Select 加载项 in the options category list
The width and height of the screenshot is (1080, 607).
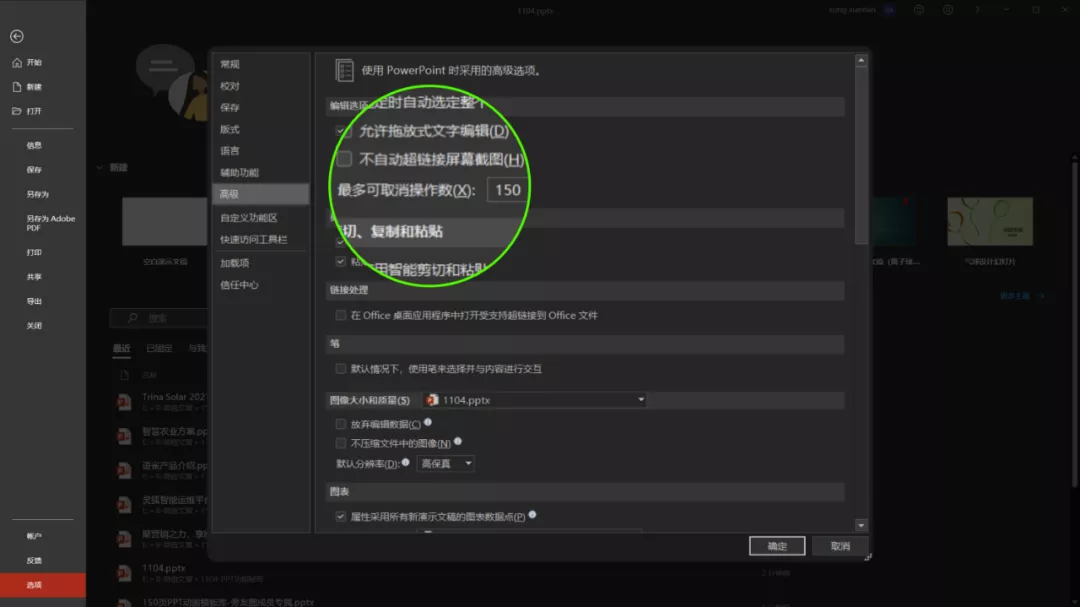[260, 263]
